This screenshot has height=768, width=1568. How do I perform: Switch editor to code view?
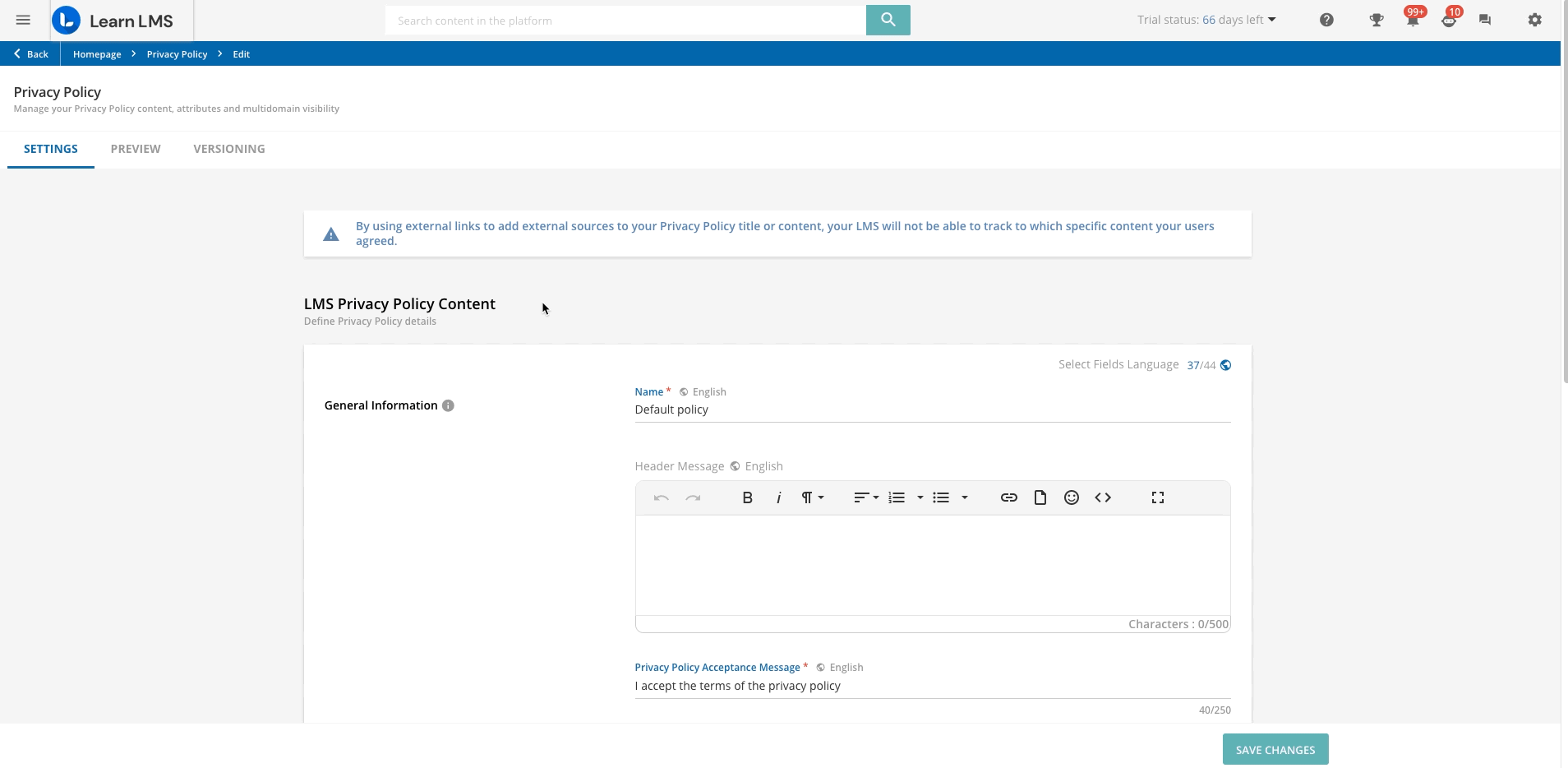point(1103,497)
